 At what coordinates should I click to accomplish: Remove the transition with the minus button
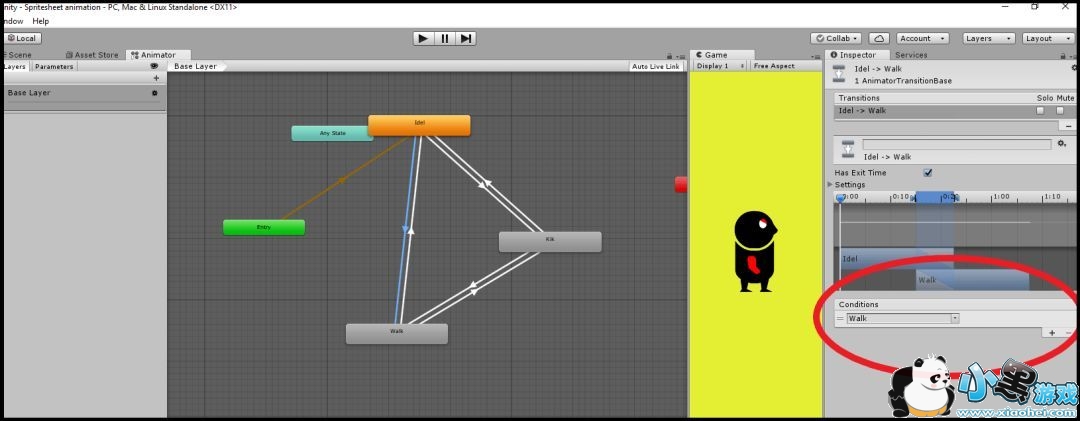1068,126
